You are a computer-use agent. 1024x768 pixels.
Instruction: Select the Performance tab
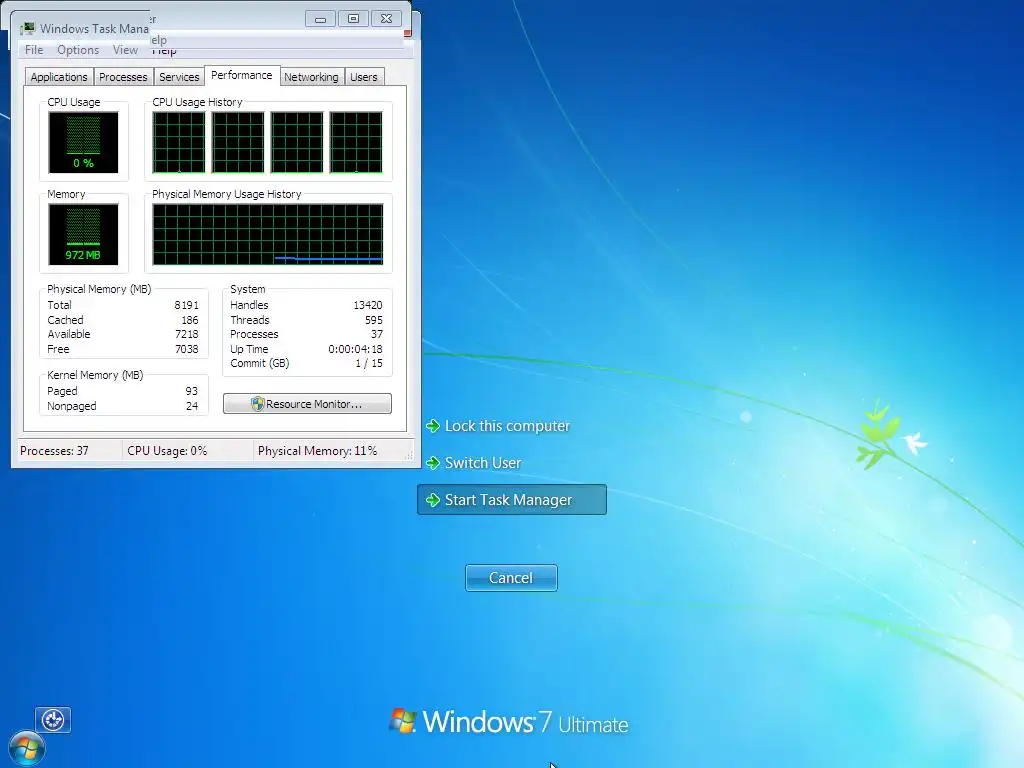(x=242, y=75)
